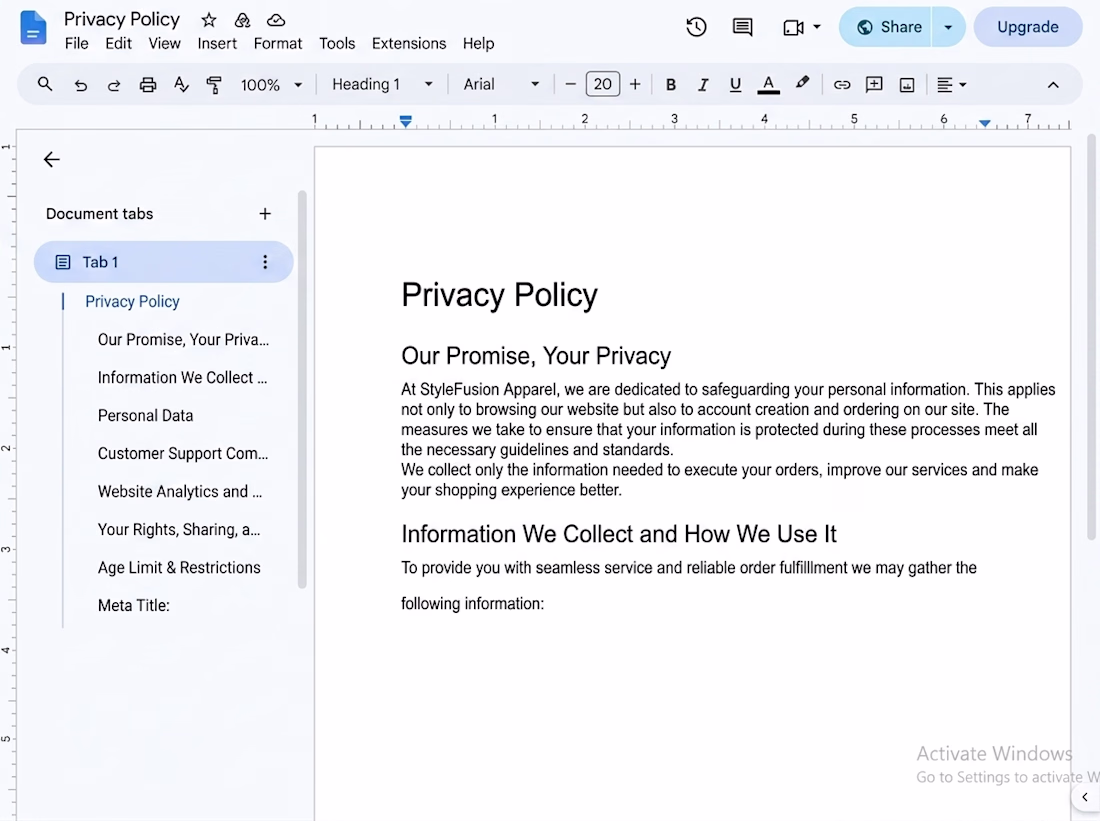Check the cloud save status icon
Image resolution: width=1100 pixels, height=821 pixels.
[276, 20]
